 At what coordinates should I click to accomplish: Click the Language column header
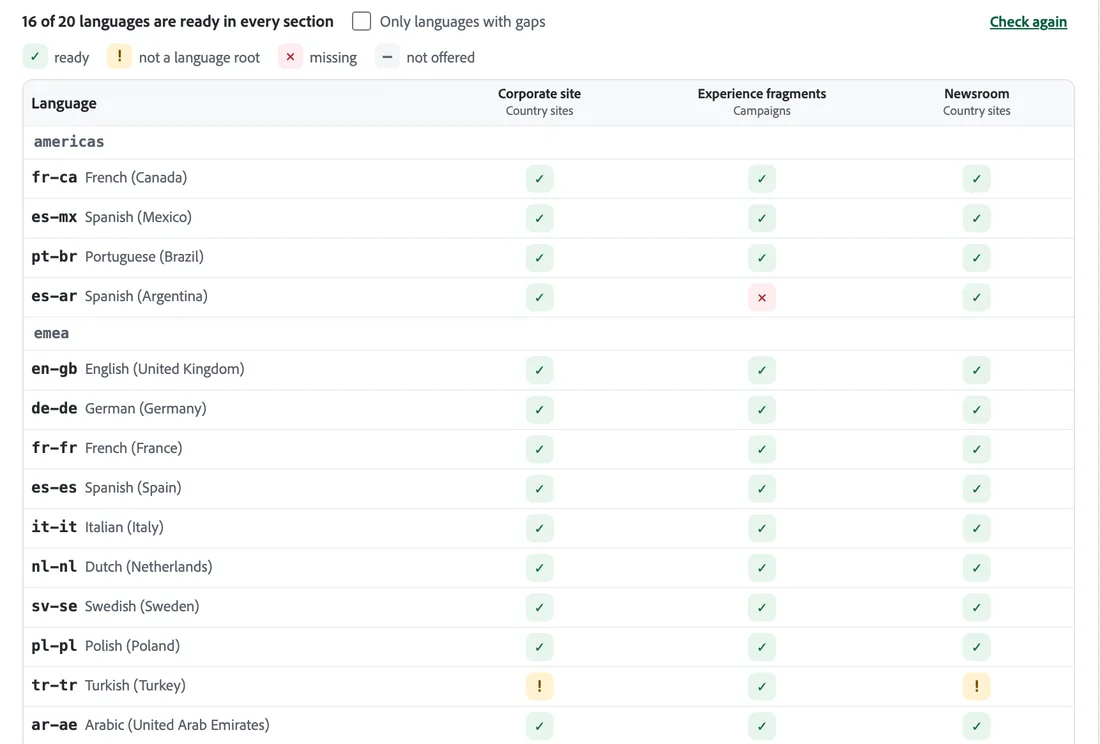click(64, 103)
